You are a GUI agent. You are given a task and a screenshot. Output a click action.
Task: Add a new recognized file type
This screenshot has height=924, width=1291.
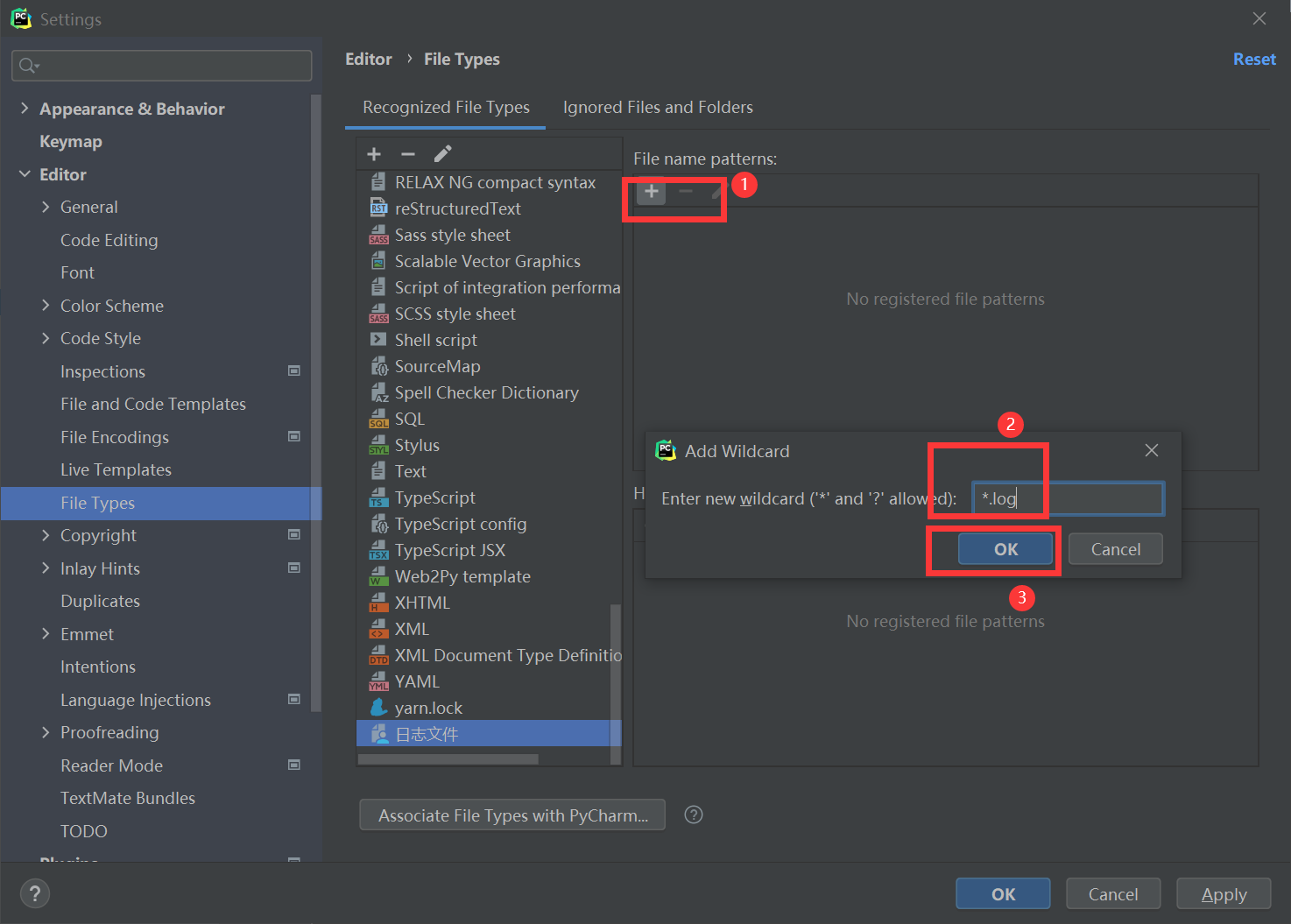[374, 153]
